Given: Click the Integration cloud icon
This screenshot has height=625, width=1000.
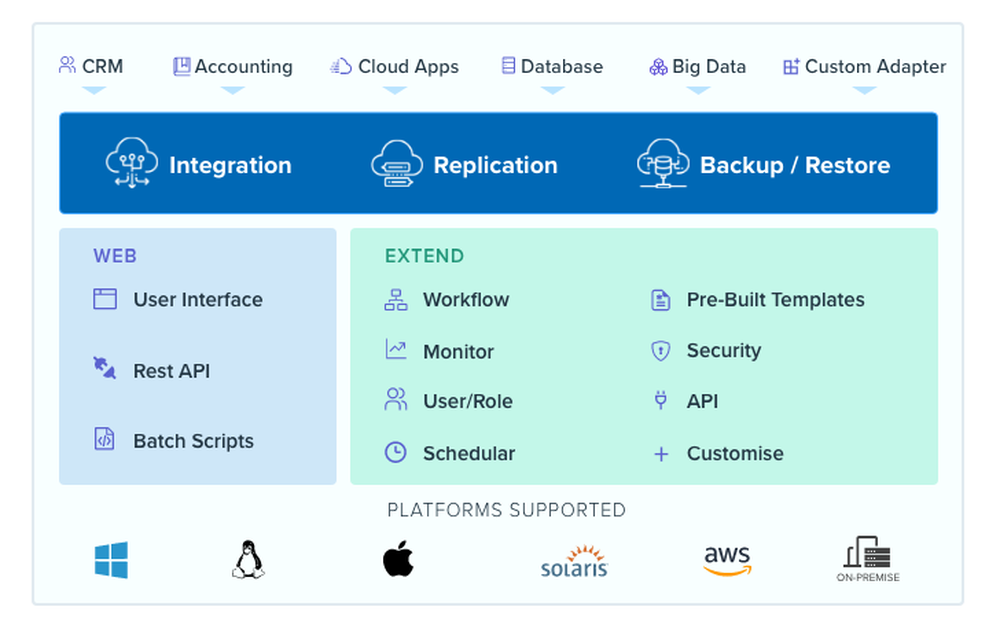Looking at the screenshot, I should pyautogui.click(x=131, y=163).
